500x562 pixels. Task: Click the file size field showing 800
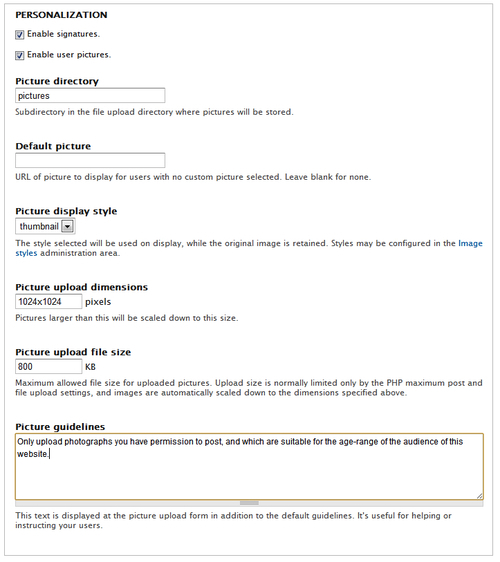tap(48, 367)
